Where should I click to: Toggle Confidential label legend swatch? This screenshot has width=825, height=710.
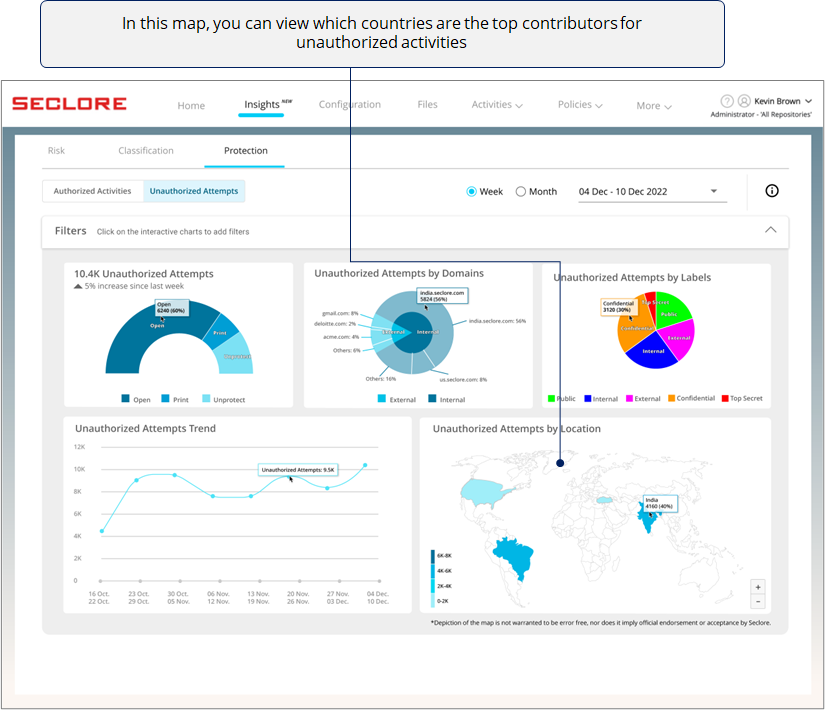tap(671, 398)
